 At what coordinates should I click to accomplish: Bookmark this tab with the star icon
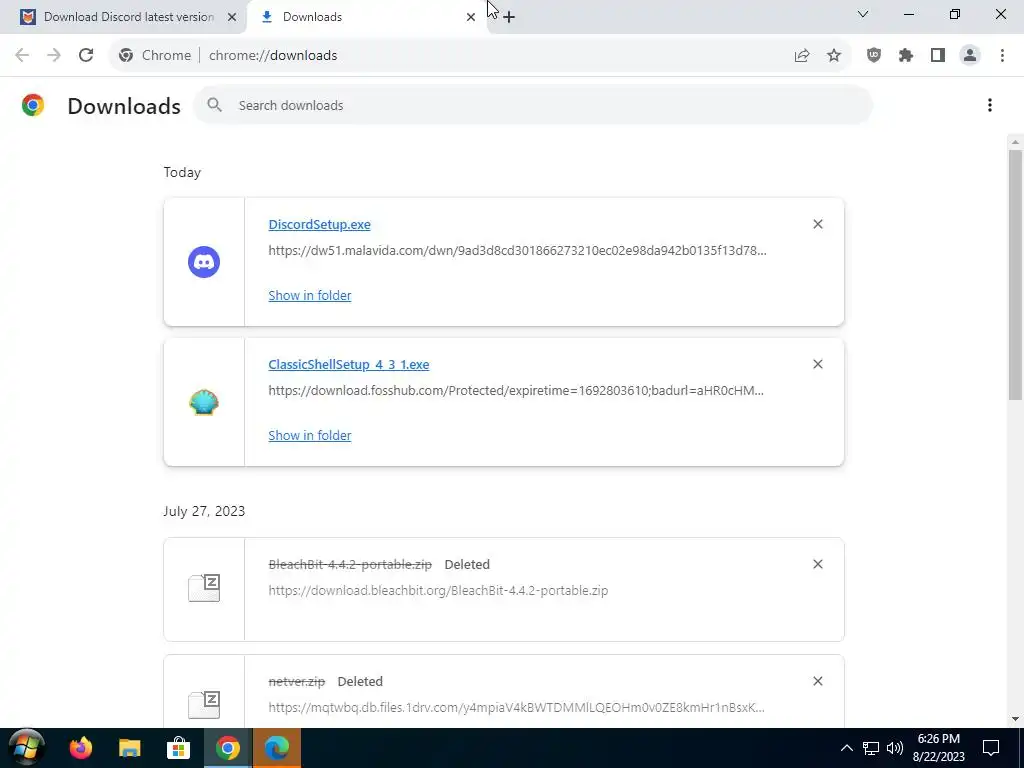[834, 56]
